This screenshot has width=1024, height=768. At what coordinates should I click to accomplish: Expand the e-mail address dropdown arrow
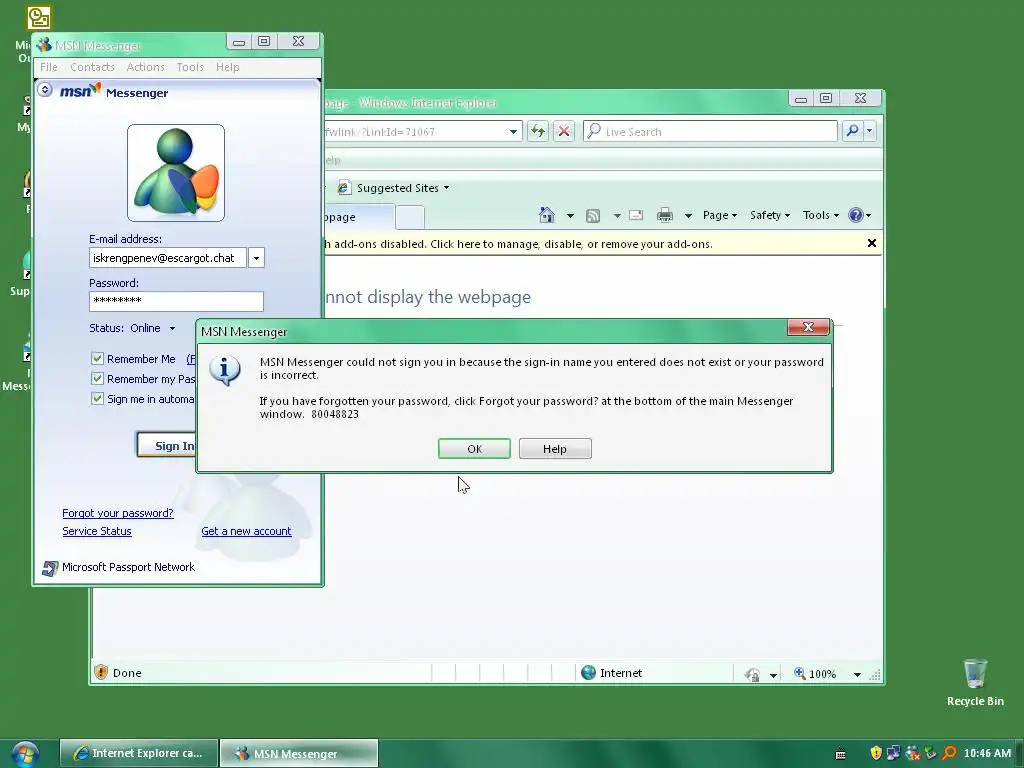click(257, 258)
